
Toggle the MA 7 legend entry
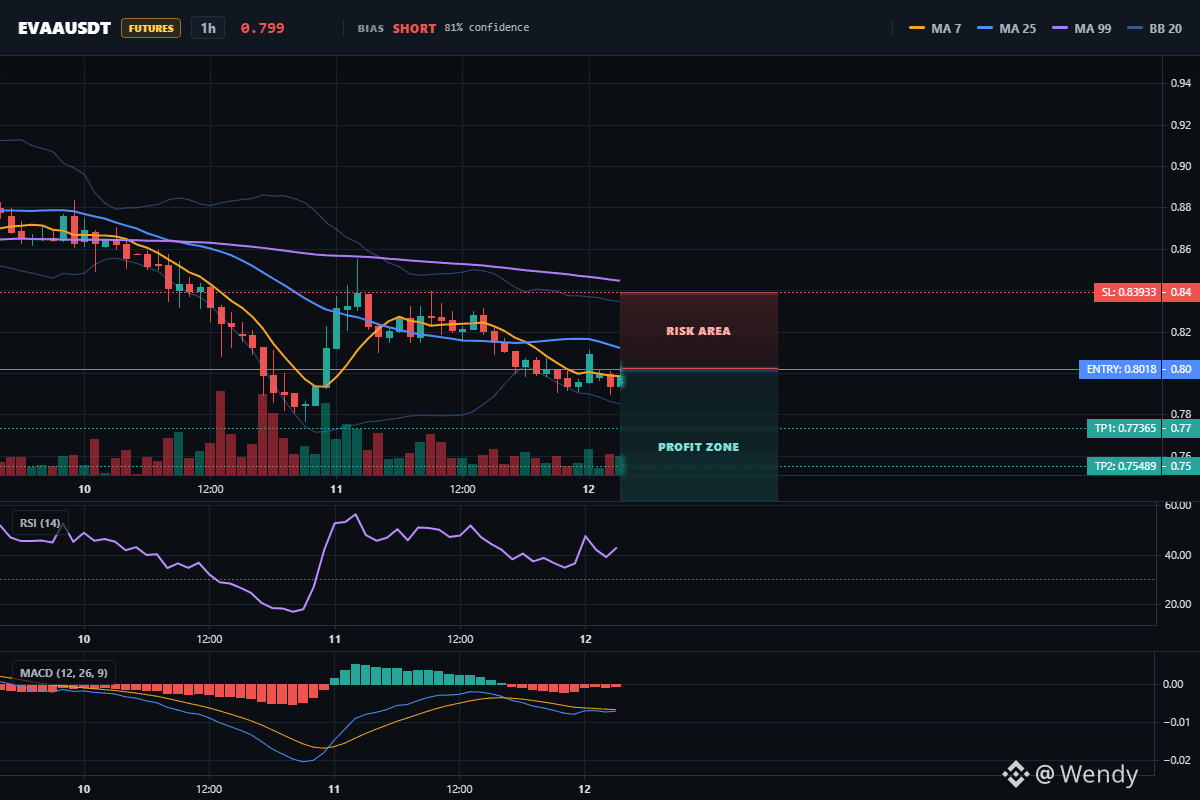pos(935,28)
